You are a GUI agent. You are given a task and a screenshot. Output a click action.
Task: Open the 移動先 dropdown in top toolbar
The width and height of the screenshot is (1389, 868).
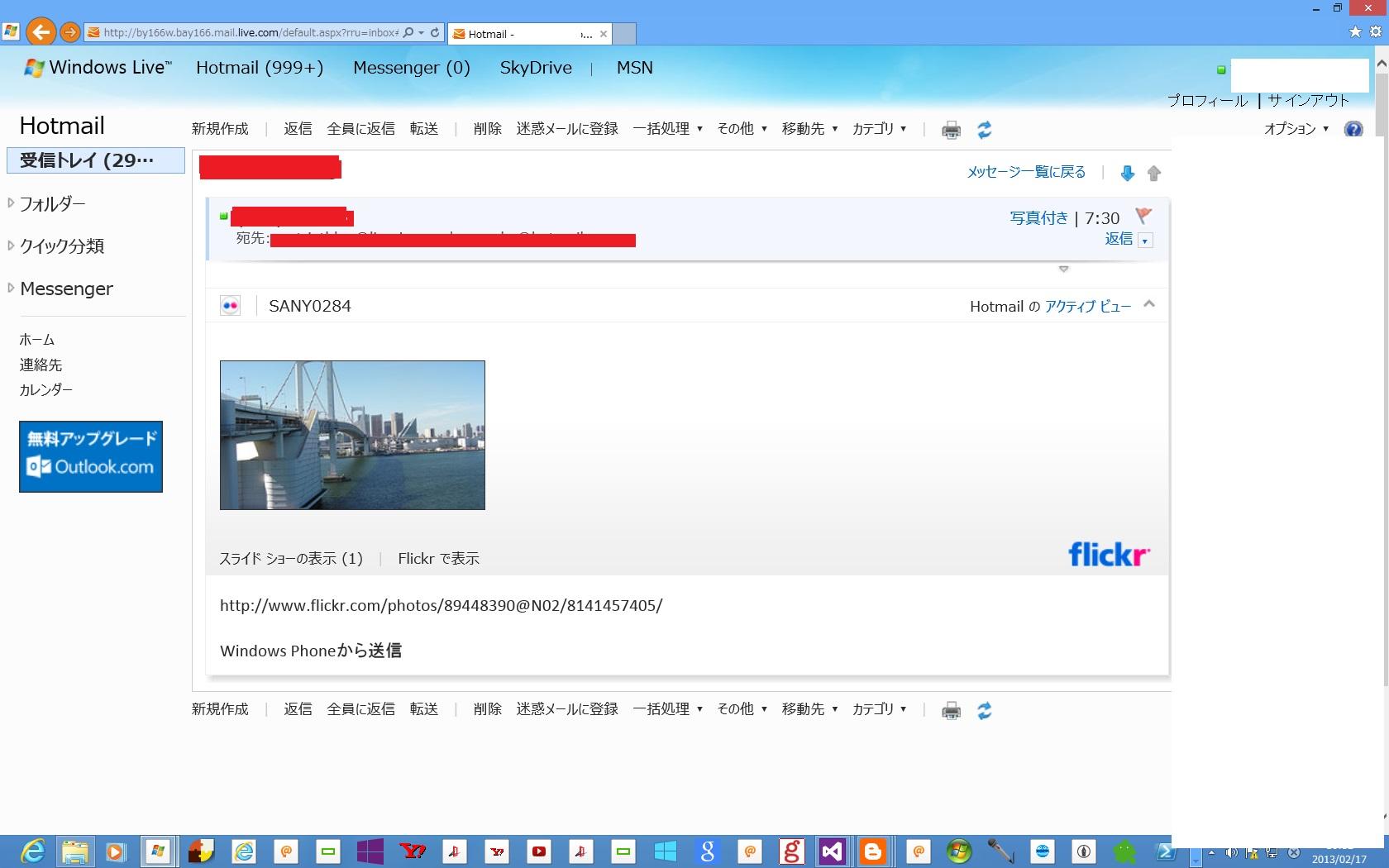[x=810, y=129]
